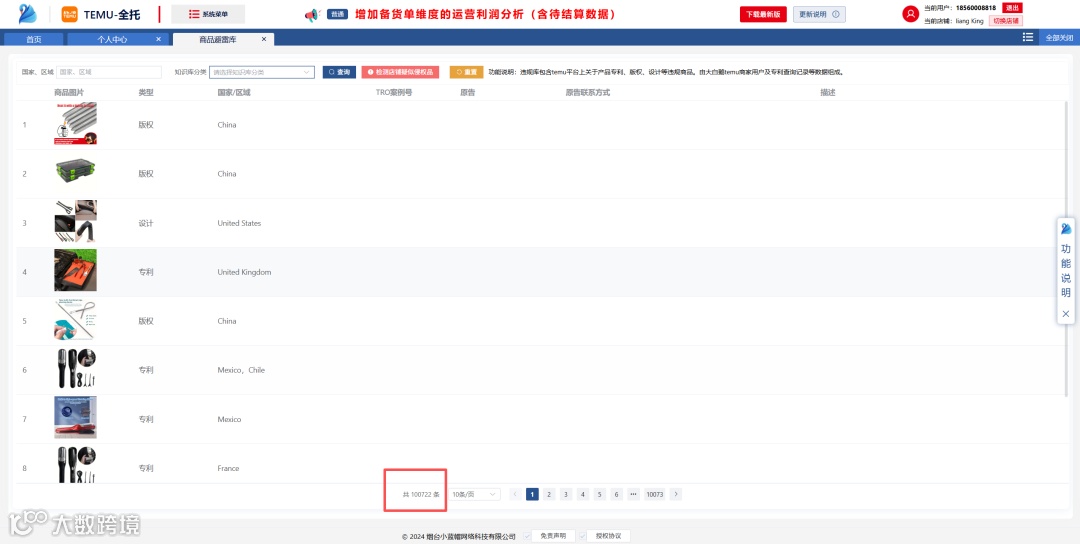
Task: Open product image in row 5
Action: click(76, 320)
